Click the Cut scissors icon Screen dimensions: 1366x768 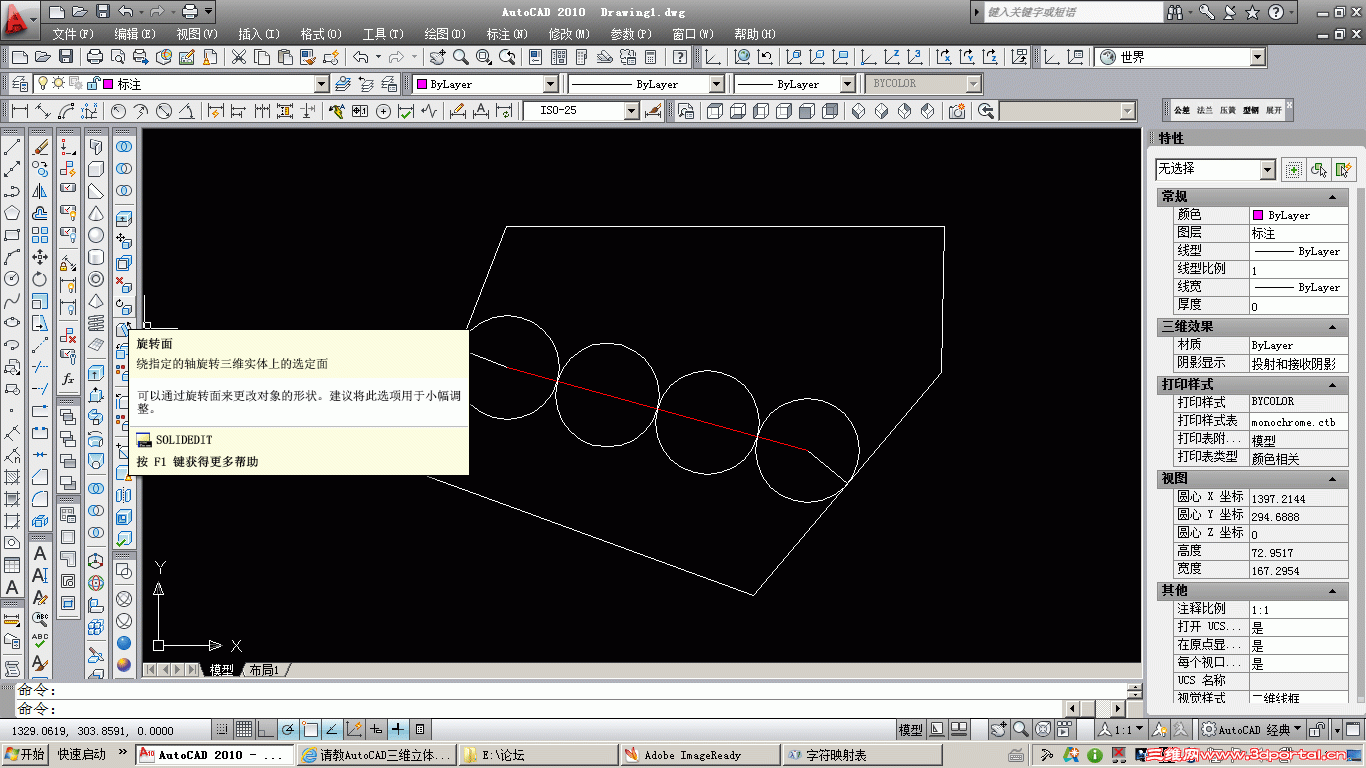click(x=239, y=57)
